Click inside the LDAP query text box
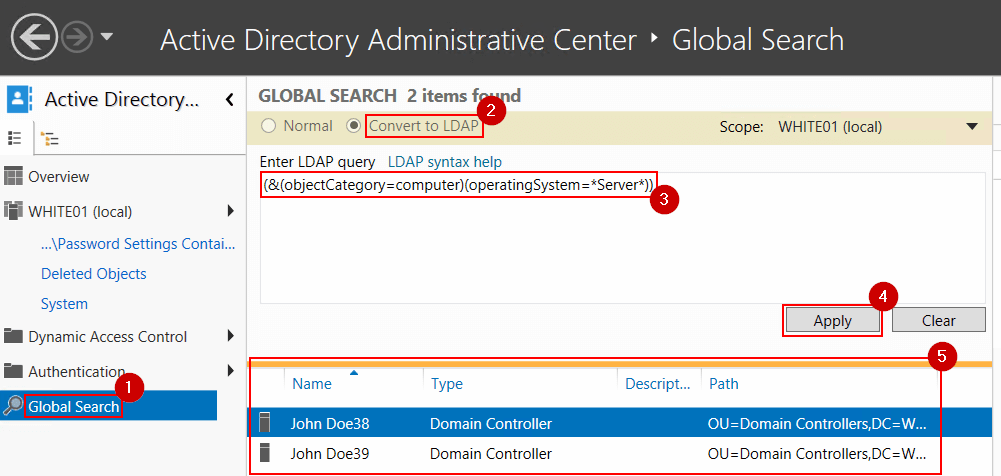The width and height of the screenshot is (1001, 476). click(x=622, y=237)
